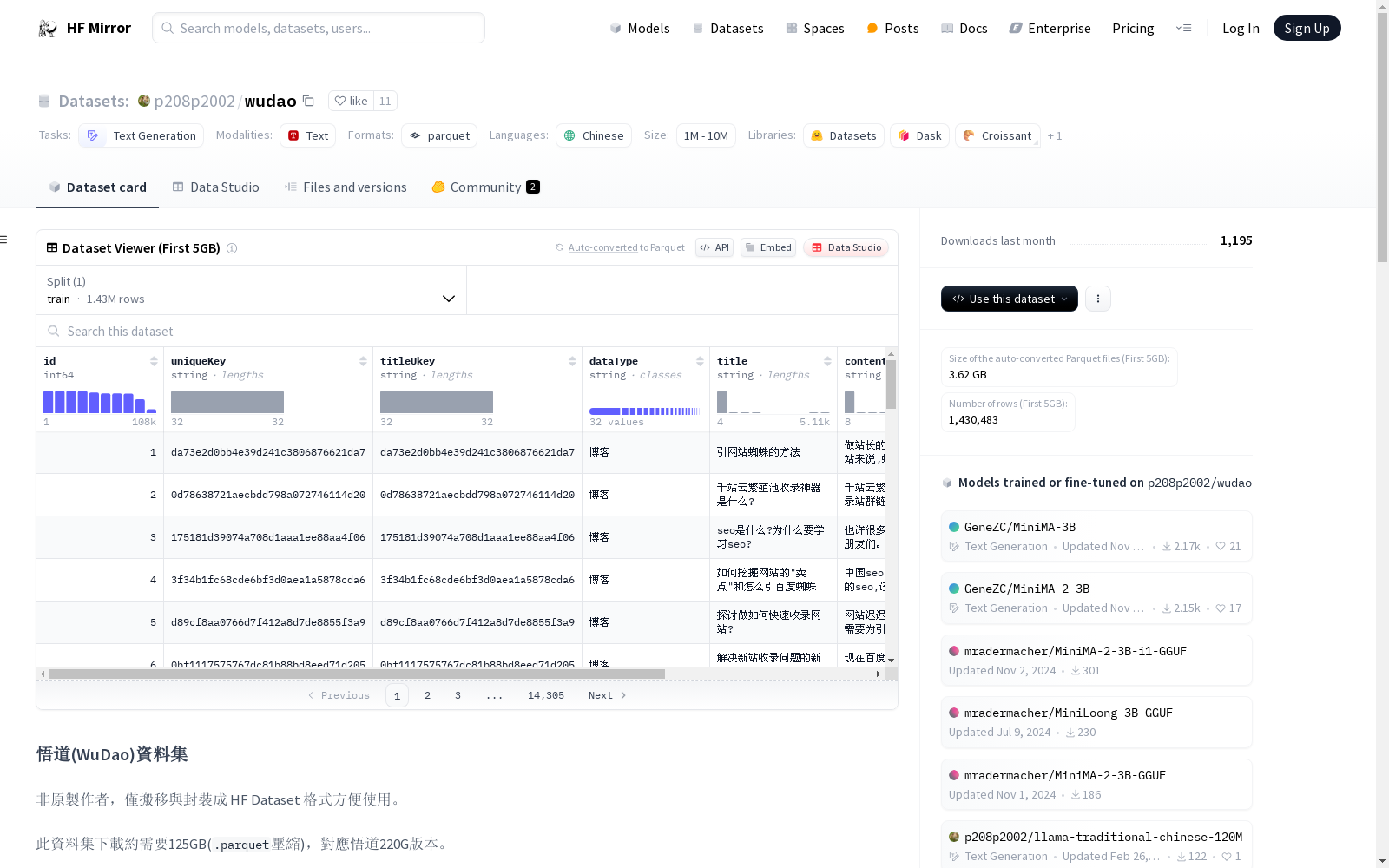Open the dataset options three-dot menu
This screenshot has width=1389, height=868.
(x=1097, y=299)
